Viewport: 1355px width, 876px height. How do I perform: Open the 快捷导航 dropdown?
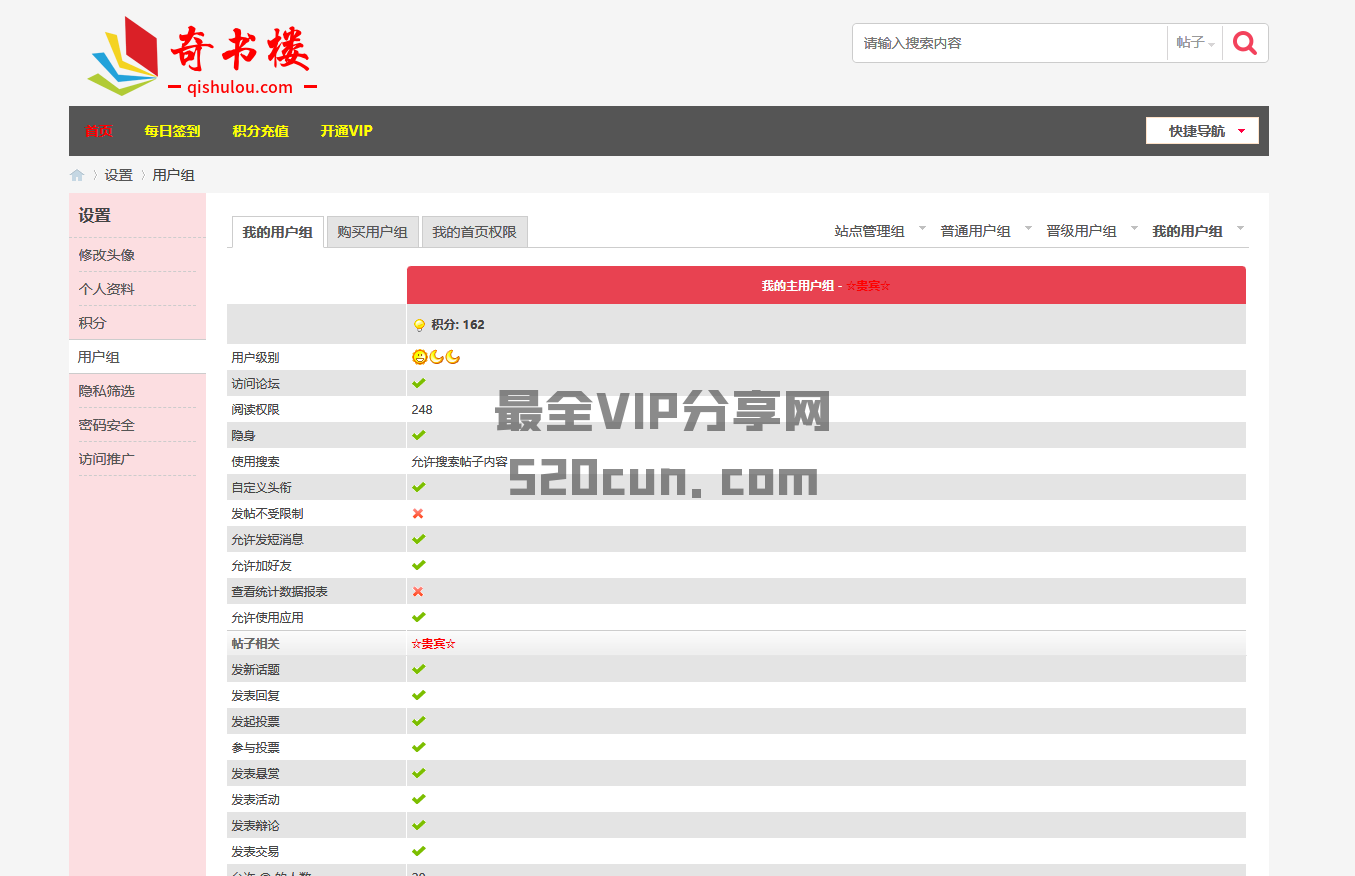click(x=1202, y=131)
